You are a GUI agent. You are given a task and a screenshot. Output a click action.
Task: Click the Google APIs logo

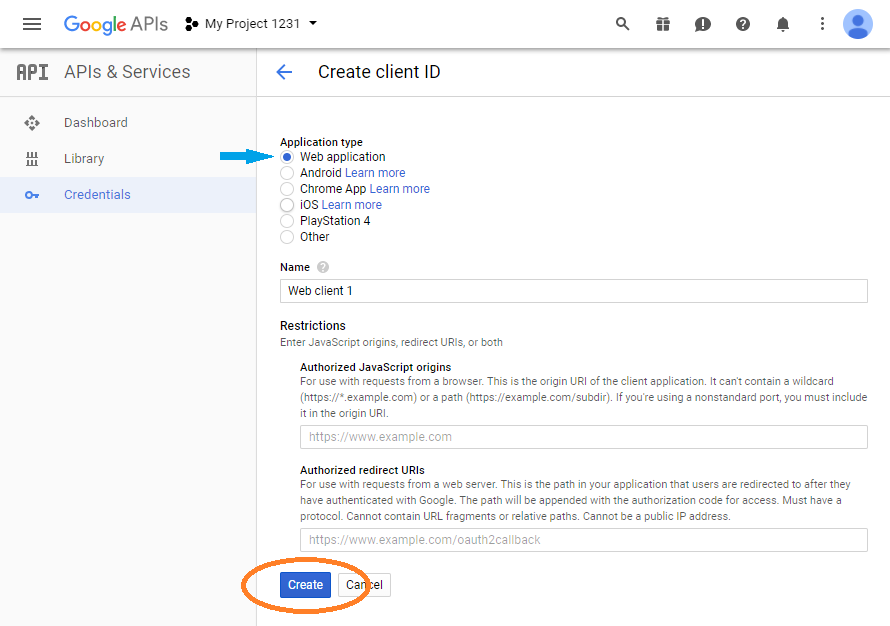point(116,24)
